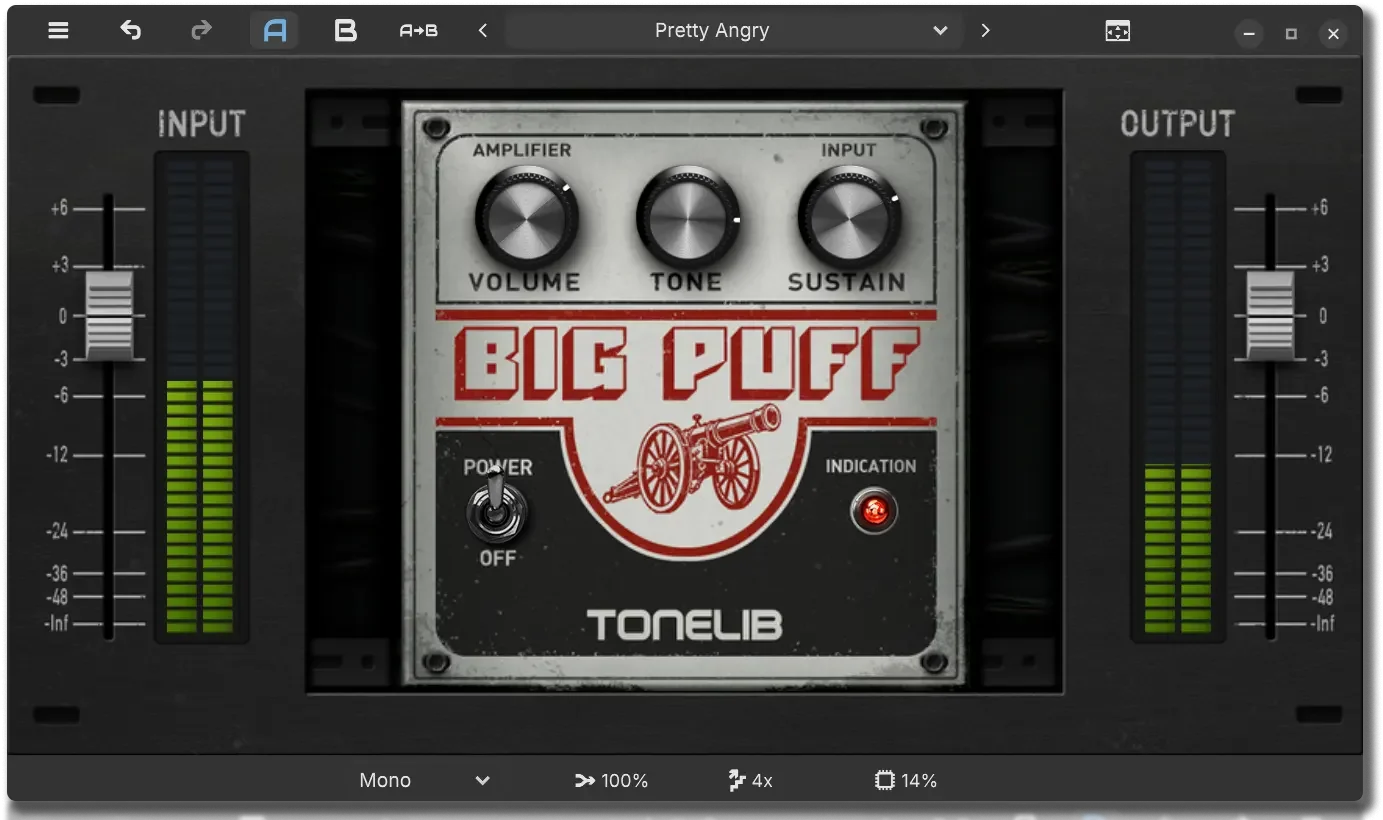This screenshot has height=820, width=1383.
Task: Click the window resize icon
Action: coord(1117,31)
